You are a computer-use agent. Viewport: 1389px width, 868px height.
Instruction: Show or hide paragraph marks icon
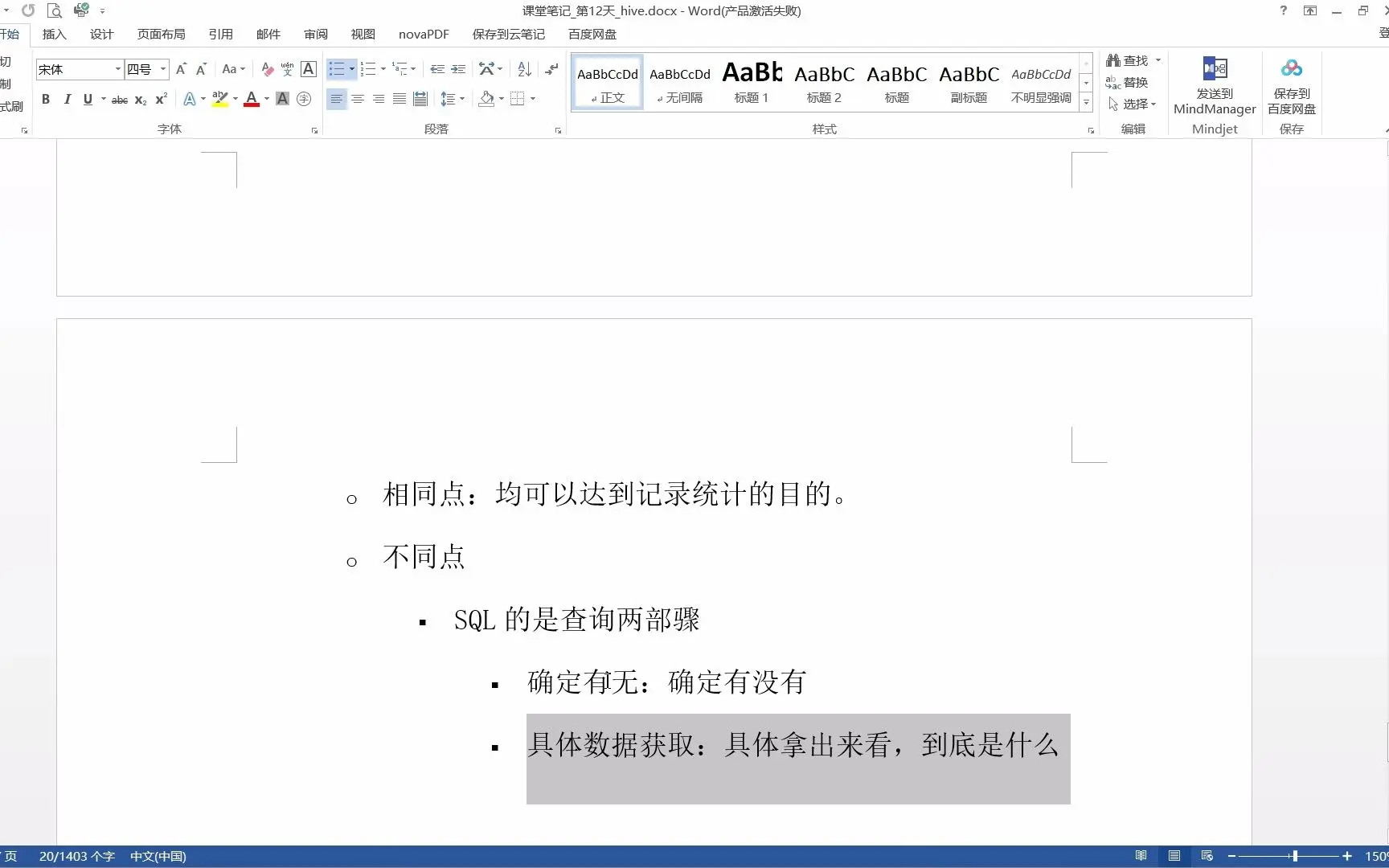click(x=551, y=69)
